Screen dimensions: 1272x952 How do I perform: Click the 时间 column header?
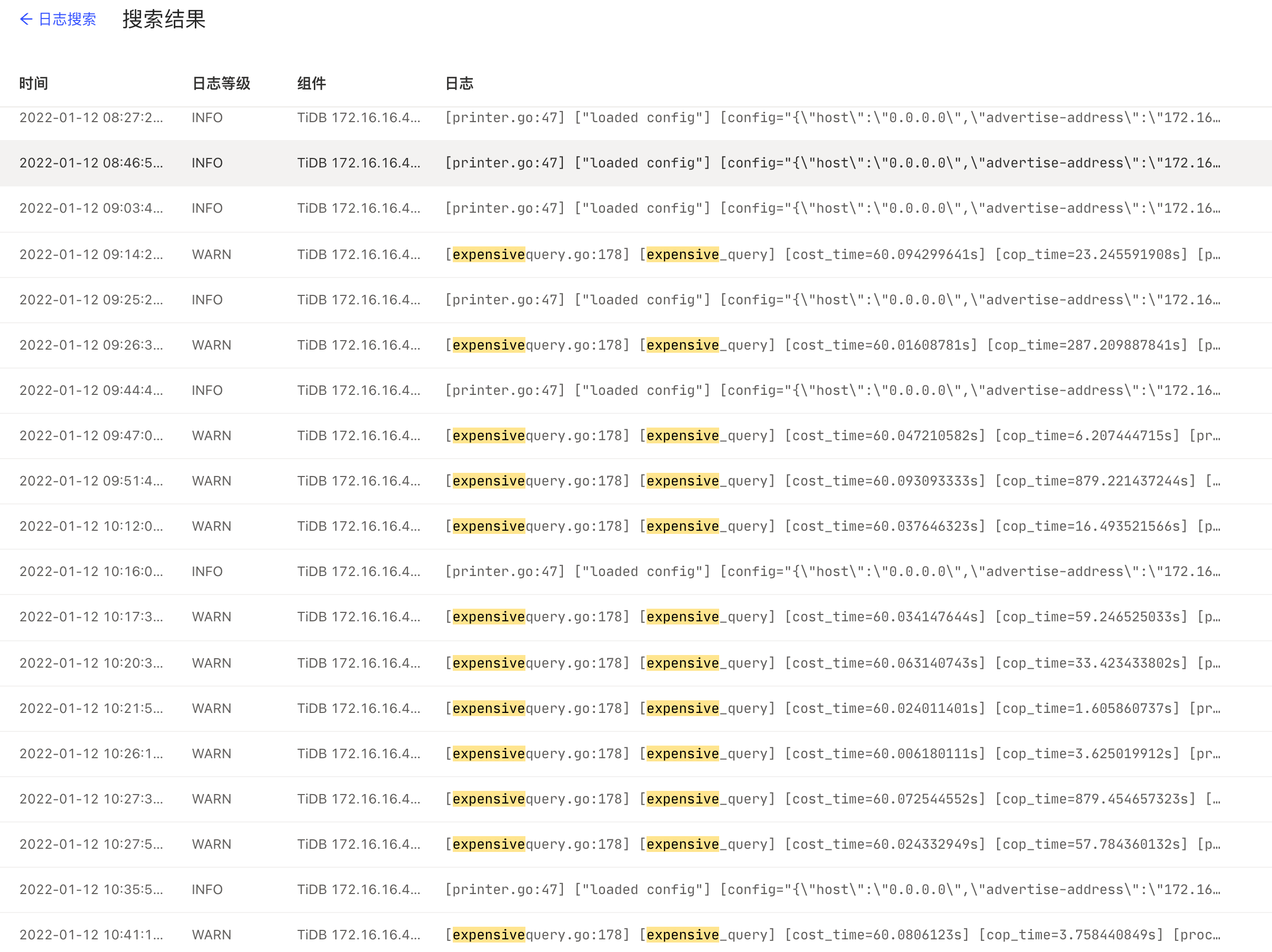coord(33,83)
